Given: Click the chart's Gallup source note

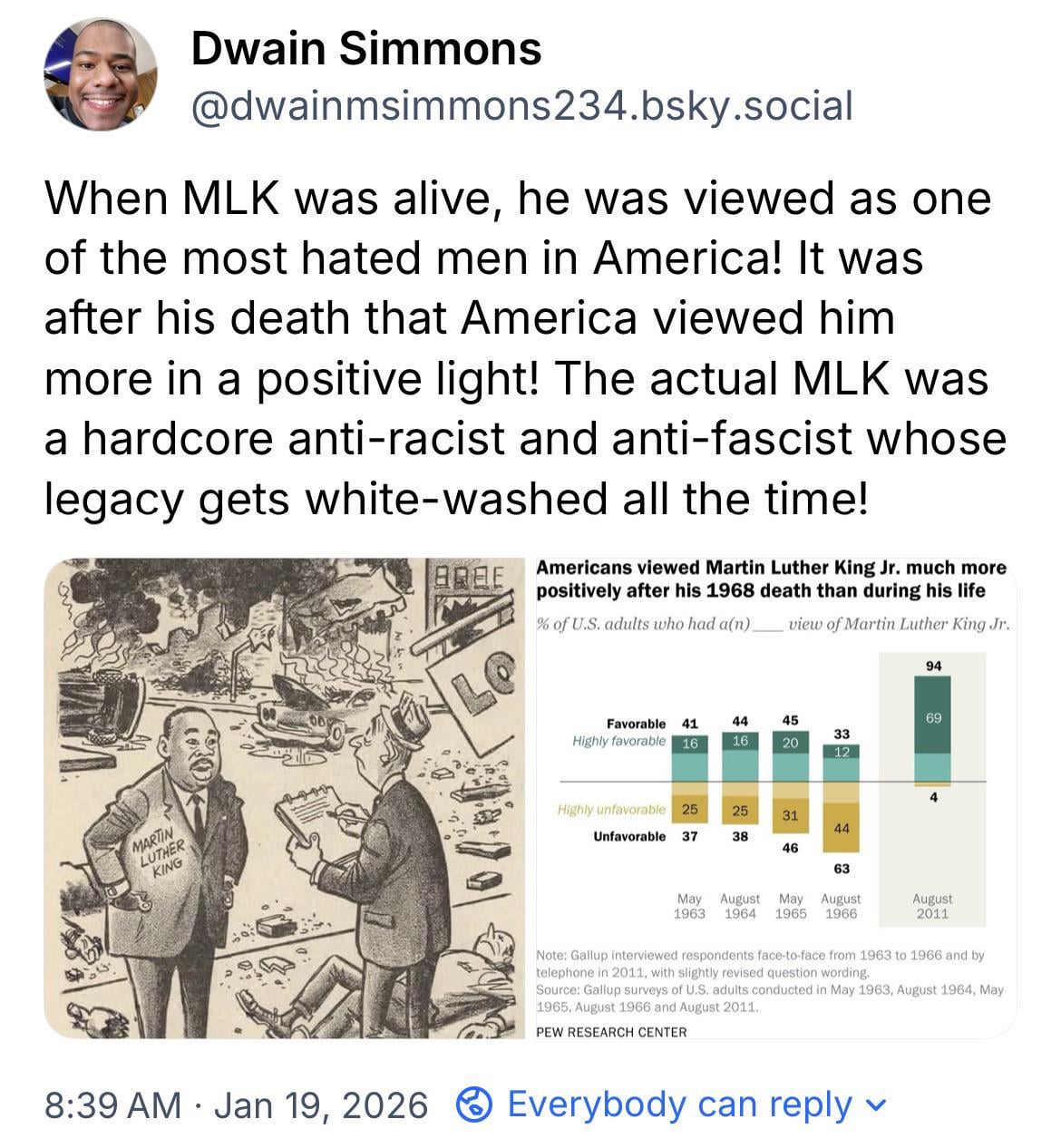Looking at the screenshot, I should (x=769, y=997).
